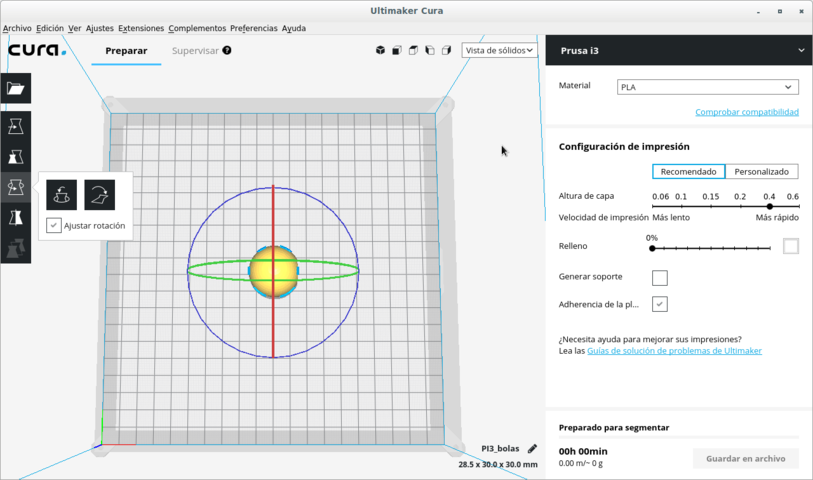Click the Preparado para segmentar status
This screenshot has width=813, height=480.
click(x=614, y=428)
